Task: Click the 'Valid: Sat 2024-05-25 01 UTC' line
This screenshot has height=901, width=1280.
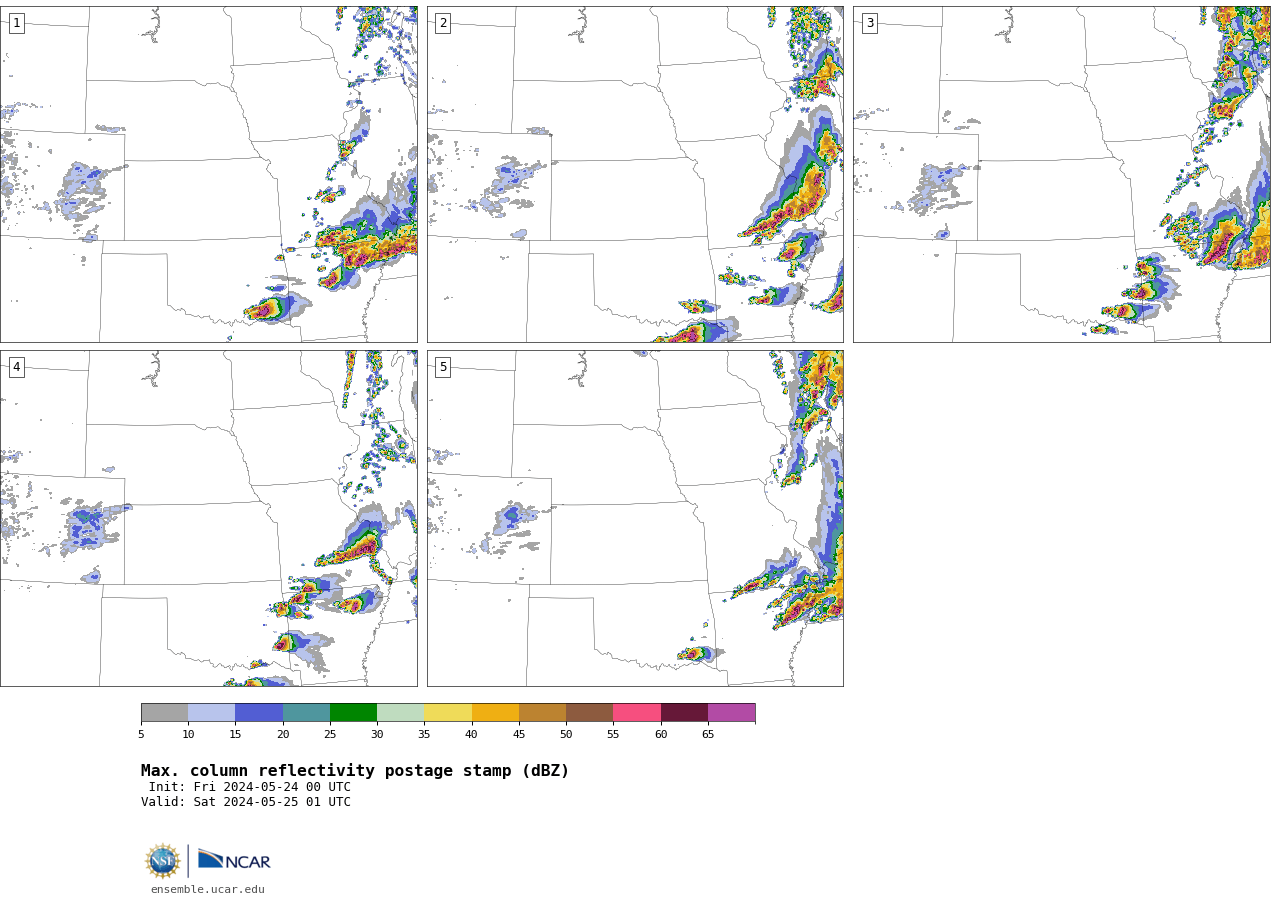Action: 246,802
